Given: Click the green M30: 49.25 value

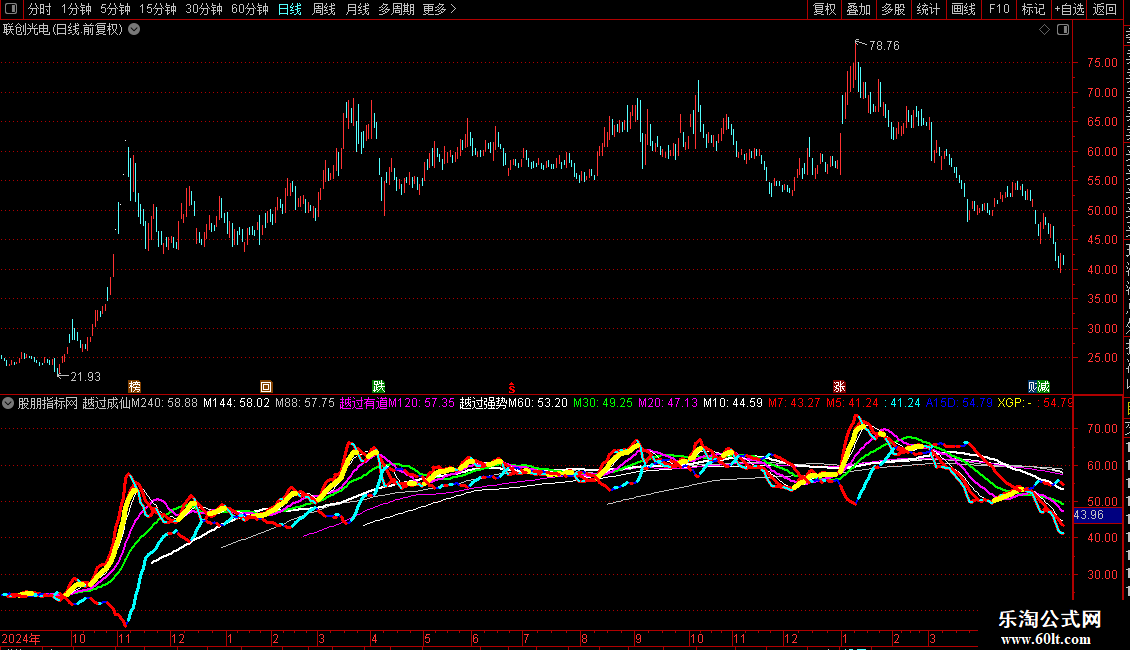Looking at the screenshot, I should [602, 403].
